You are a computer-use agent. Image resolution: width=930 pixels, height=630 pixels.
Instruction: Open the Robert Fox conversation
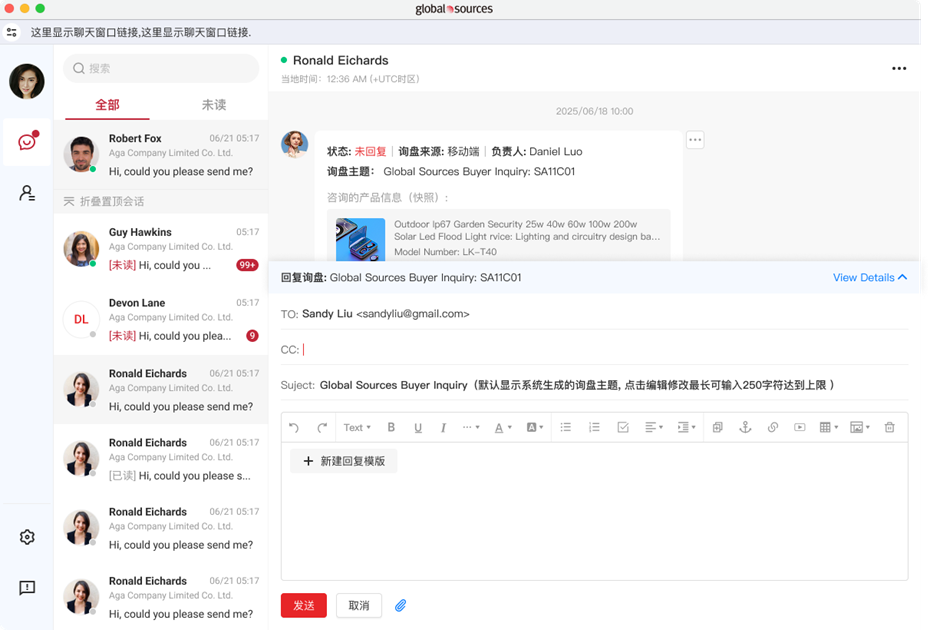click(161, 155)
